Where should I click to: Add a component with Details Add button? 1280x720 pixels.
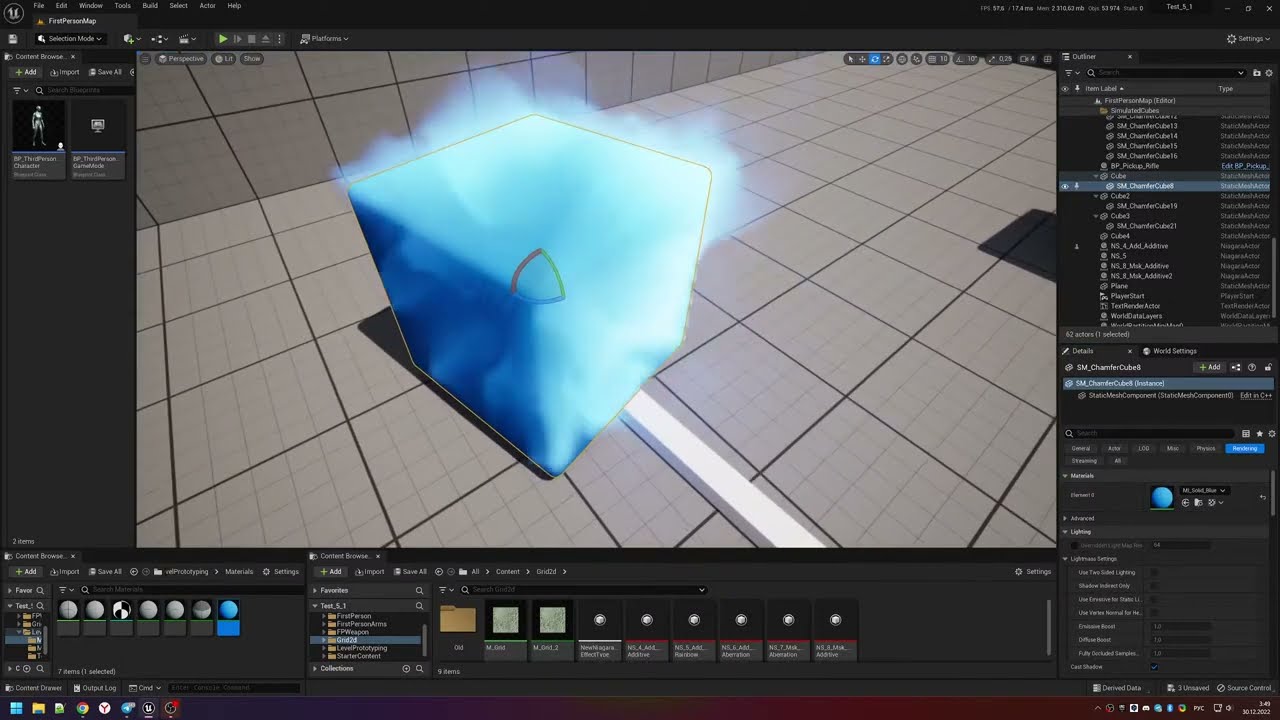click(1210, 367)
